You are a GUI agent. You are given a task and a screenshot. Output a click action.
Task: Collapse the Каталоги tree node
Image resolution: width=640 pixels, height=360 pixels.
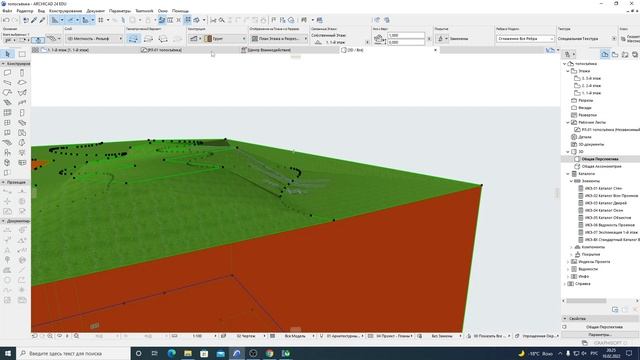click(568, 174)
